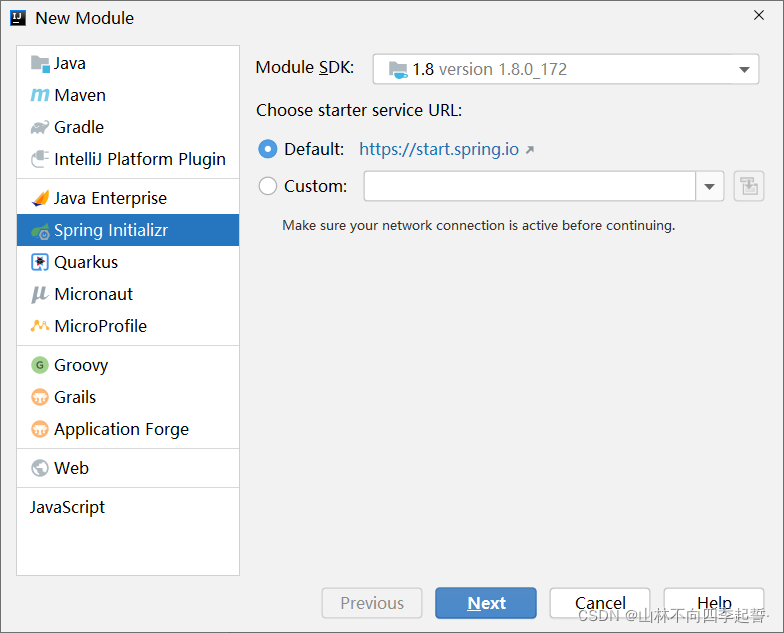Screen dimensions: 784x633
Task: Choose Java Enterprise module type
Action: (x=128, y=198)
